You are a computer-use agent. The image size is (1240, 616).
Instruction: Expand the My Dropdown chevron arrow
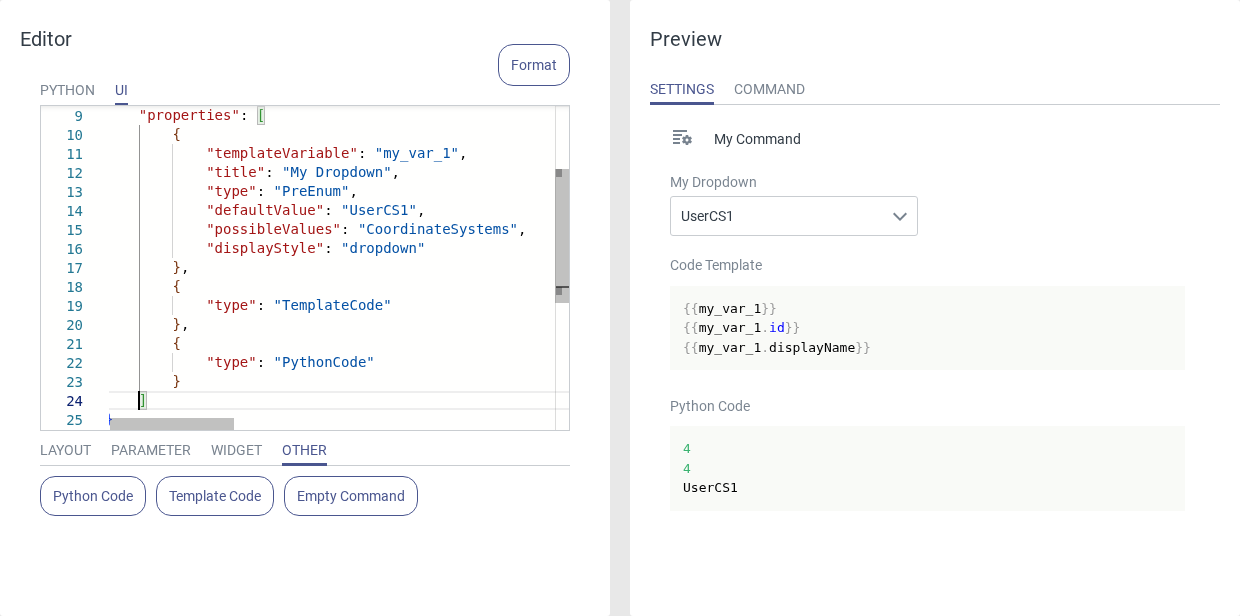pos(899,216)
